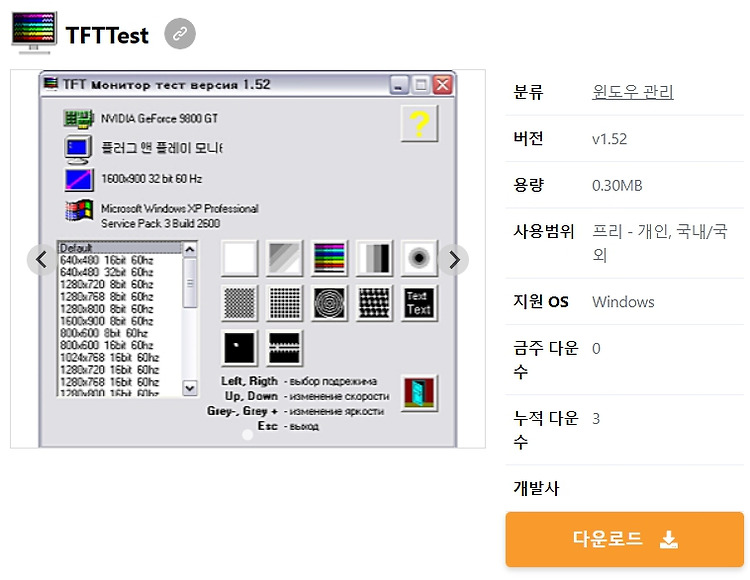
Task: Click the blue monitor icon
Action: pos(78,149)
